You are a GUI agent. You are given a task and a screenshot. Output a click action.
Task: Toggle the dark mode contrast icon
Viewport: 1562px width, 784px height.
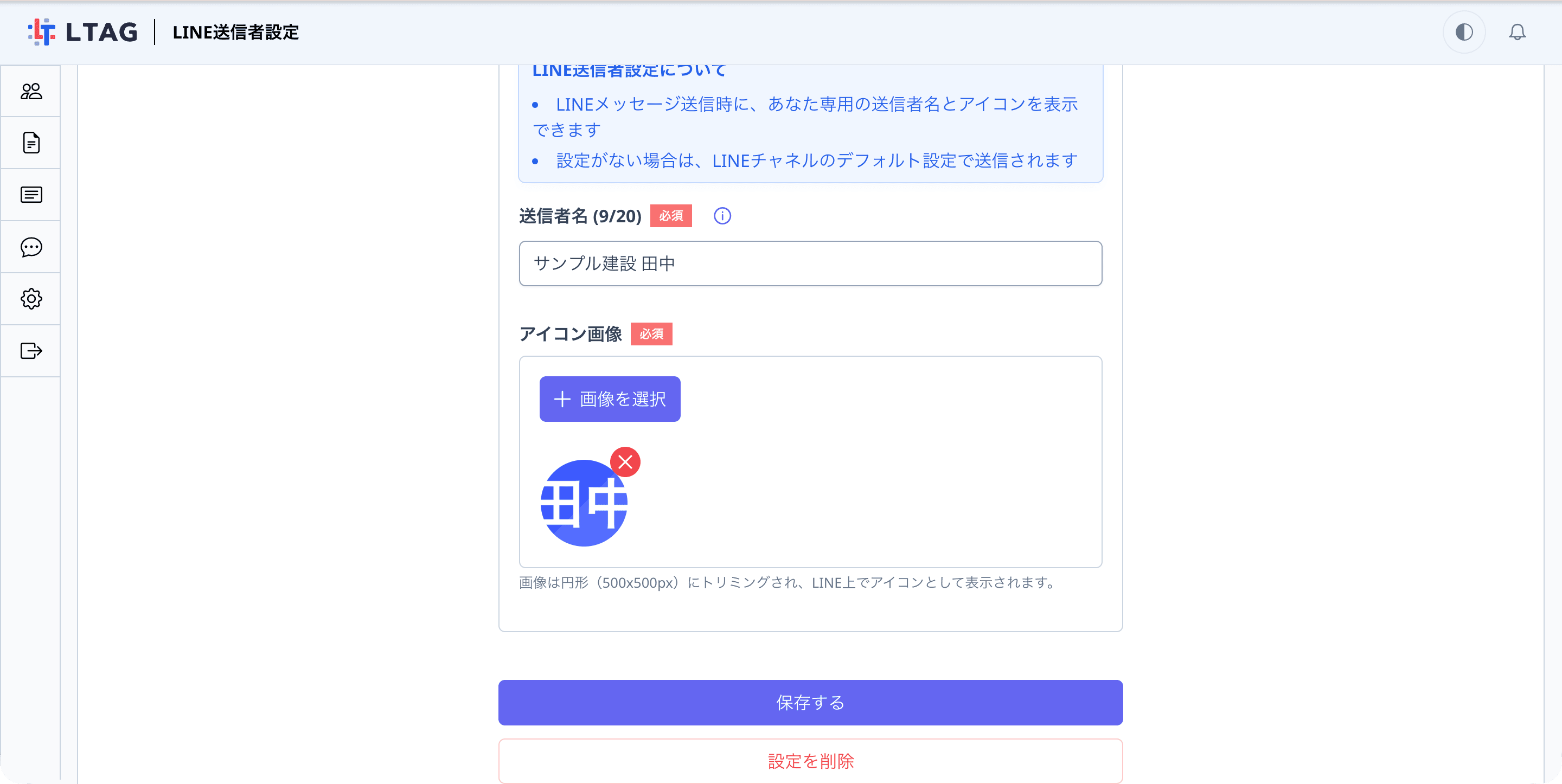click(1464, 31)
